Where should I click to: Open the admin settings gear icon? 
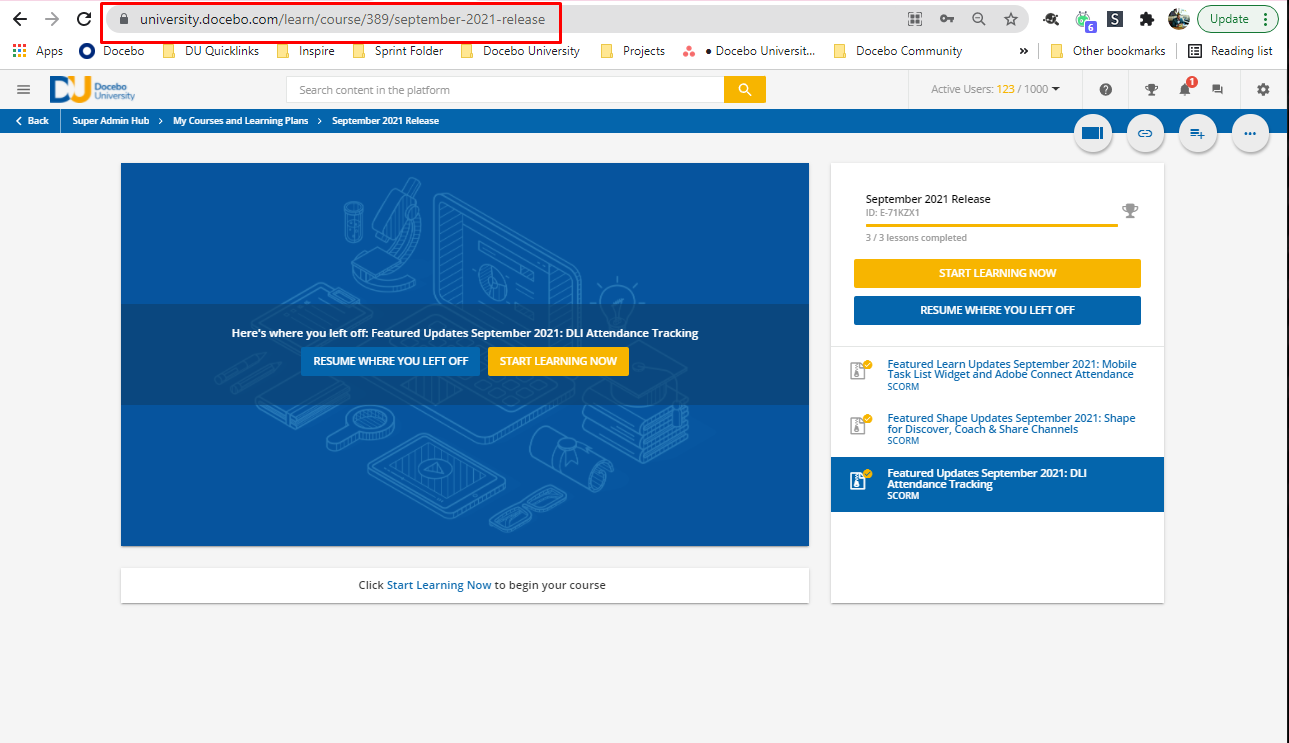tap(1263, 89)
